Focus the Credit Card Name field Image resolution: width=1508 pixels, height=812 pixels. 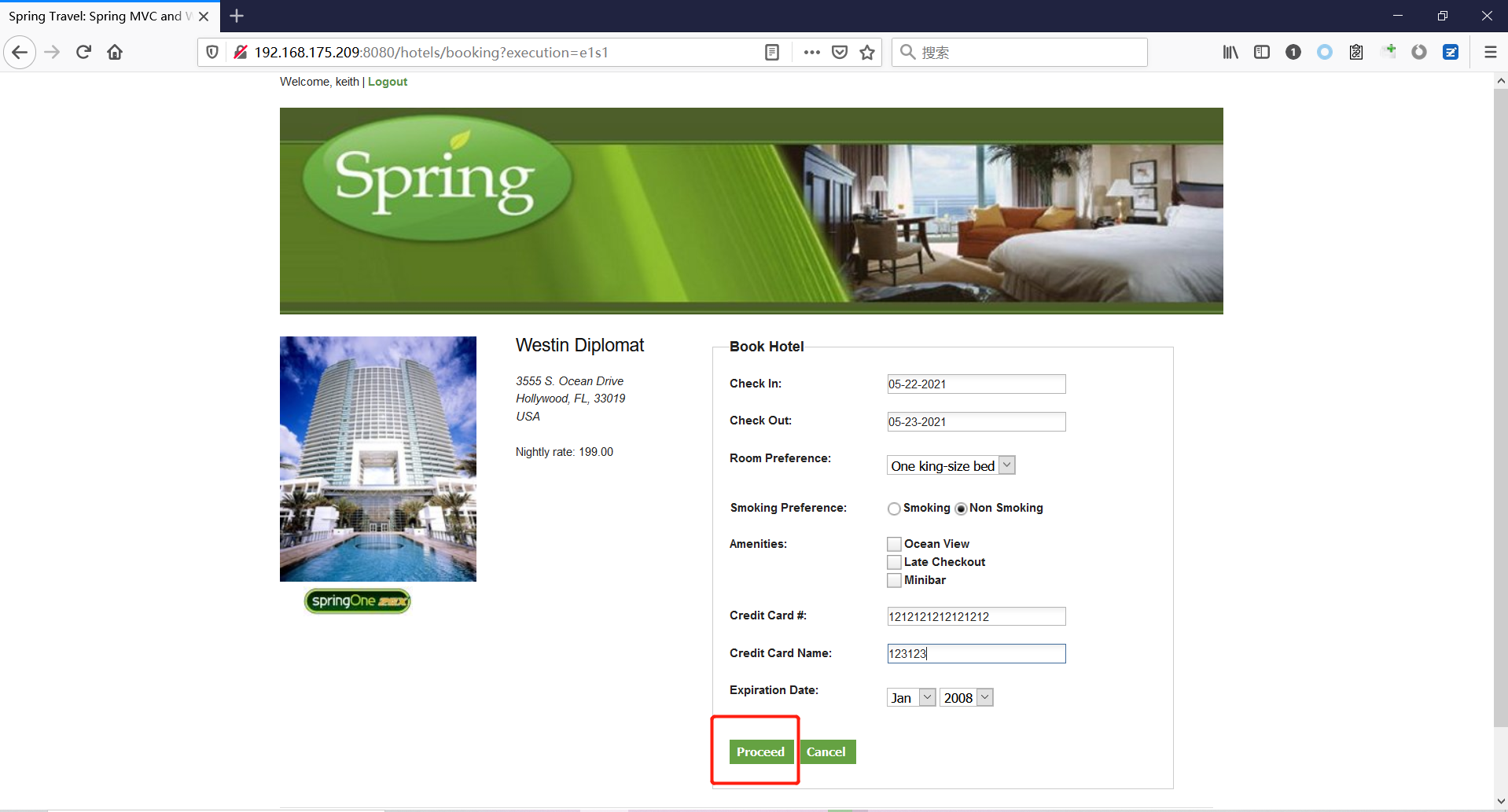977,653
